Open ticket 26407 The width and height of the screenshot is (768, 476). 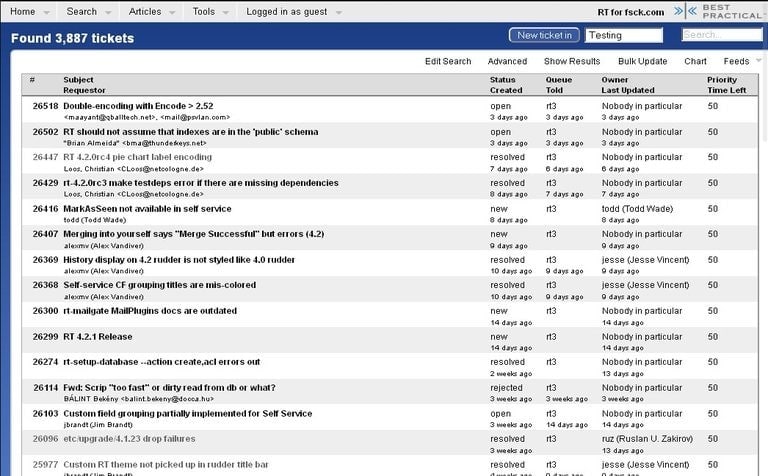(46, 234)
